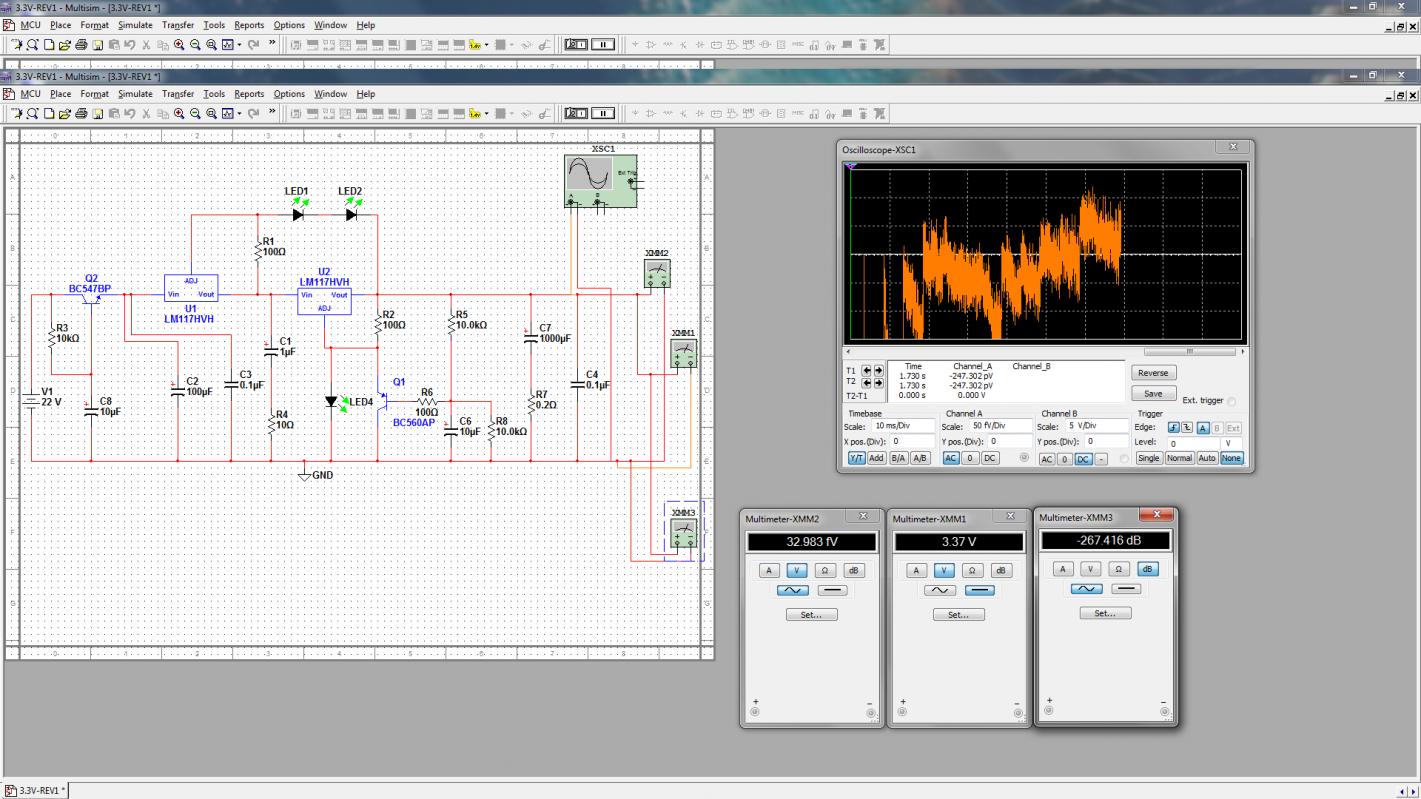Click Zoom to fit icon in lower toolbar
This screenshot has height=799, width=1421.
[211, 114]
